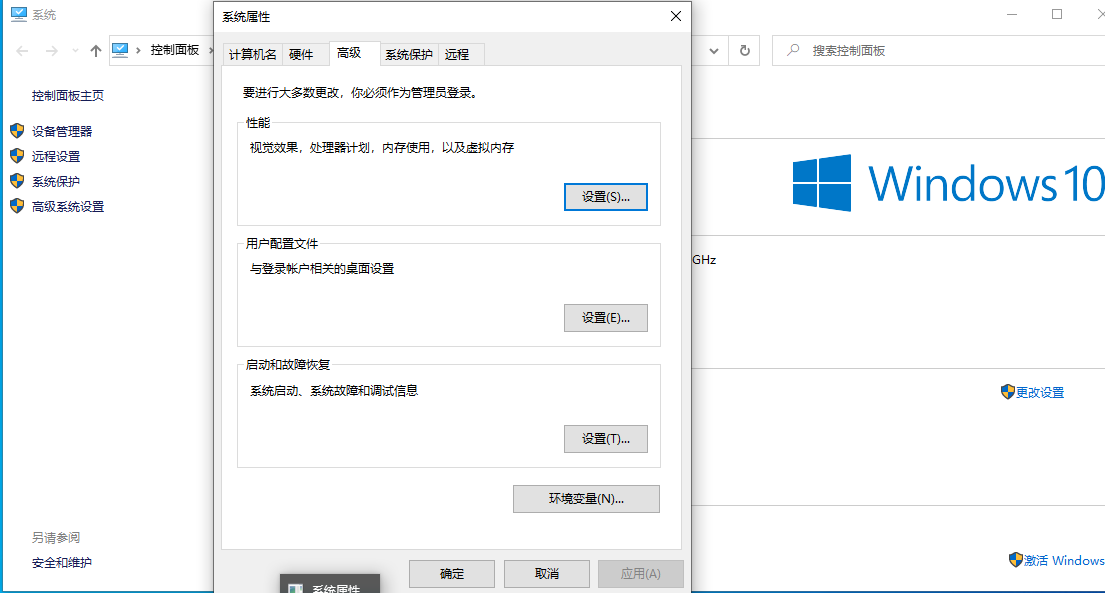The height and width of the screenshot is (593, 1105).
Task: Go back with the back arrow
Action: 23,51
